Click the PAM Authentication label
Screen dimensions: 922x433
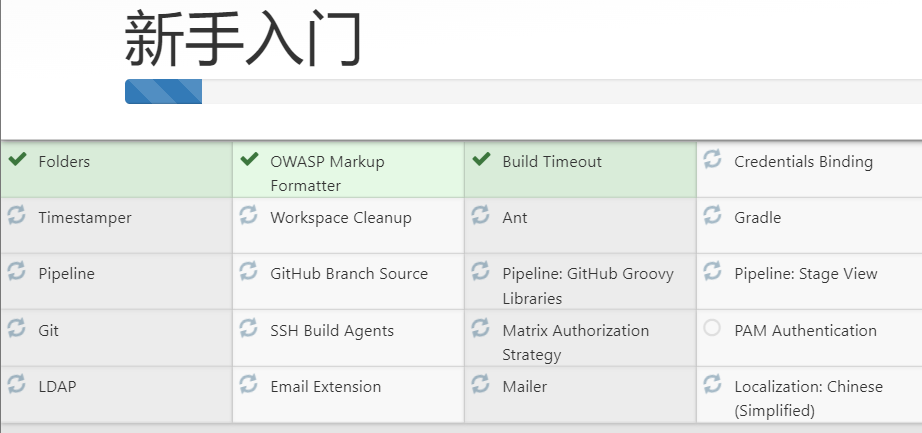(806, 331)
